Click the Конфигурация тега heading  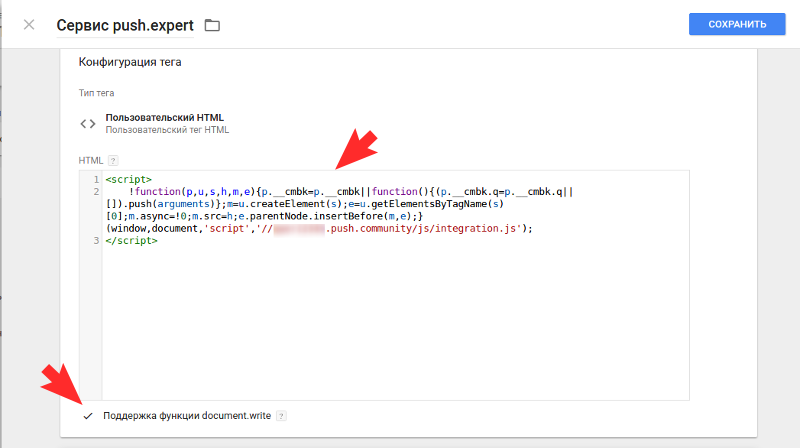tap(130, 62)
